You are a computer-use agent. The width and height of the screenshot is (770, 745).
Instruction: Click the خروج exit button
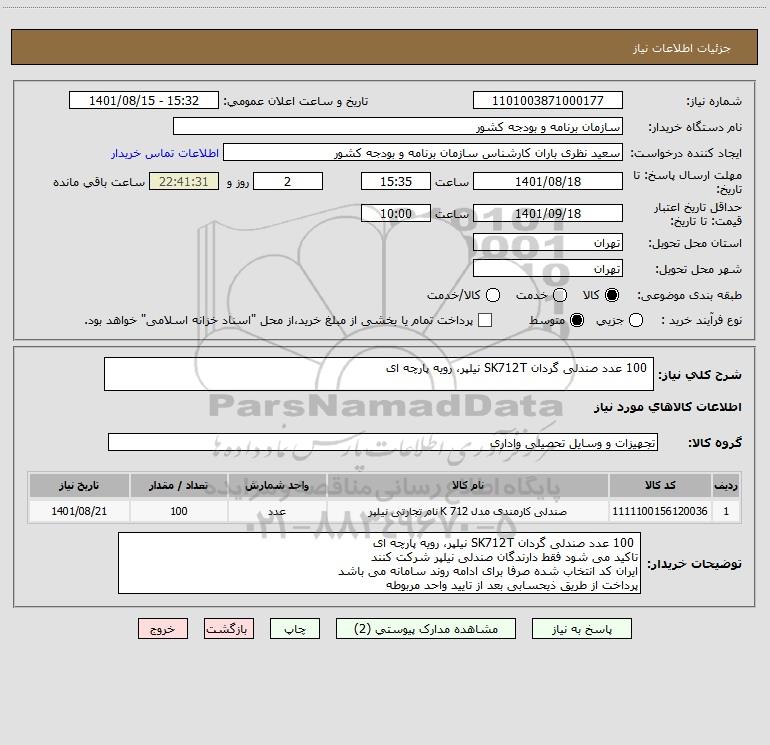click(x=163, y=629)
